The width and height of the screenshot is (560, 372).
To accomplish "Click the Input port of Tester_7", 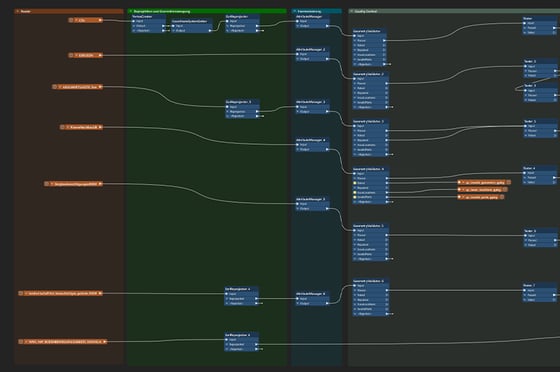I will 525,290.
